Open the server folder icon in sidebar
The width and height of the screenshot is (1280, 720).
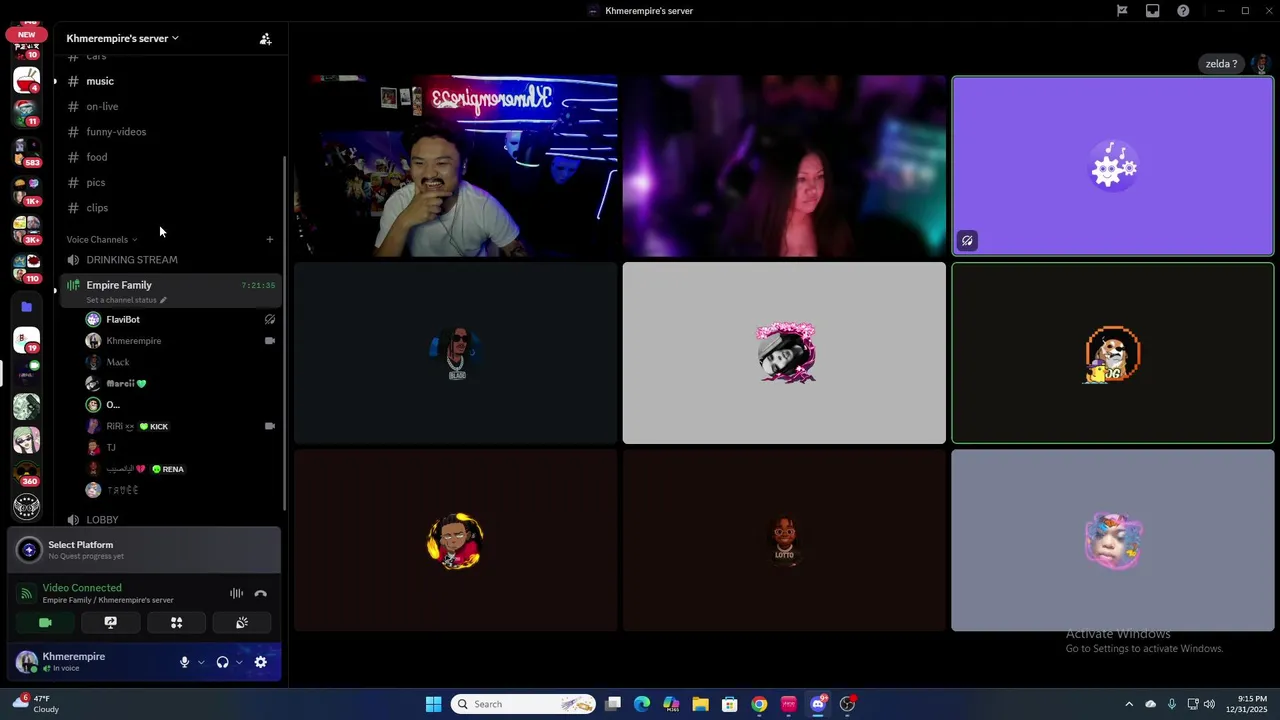point(27,307)
